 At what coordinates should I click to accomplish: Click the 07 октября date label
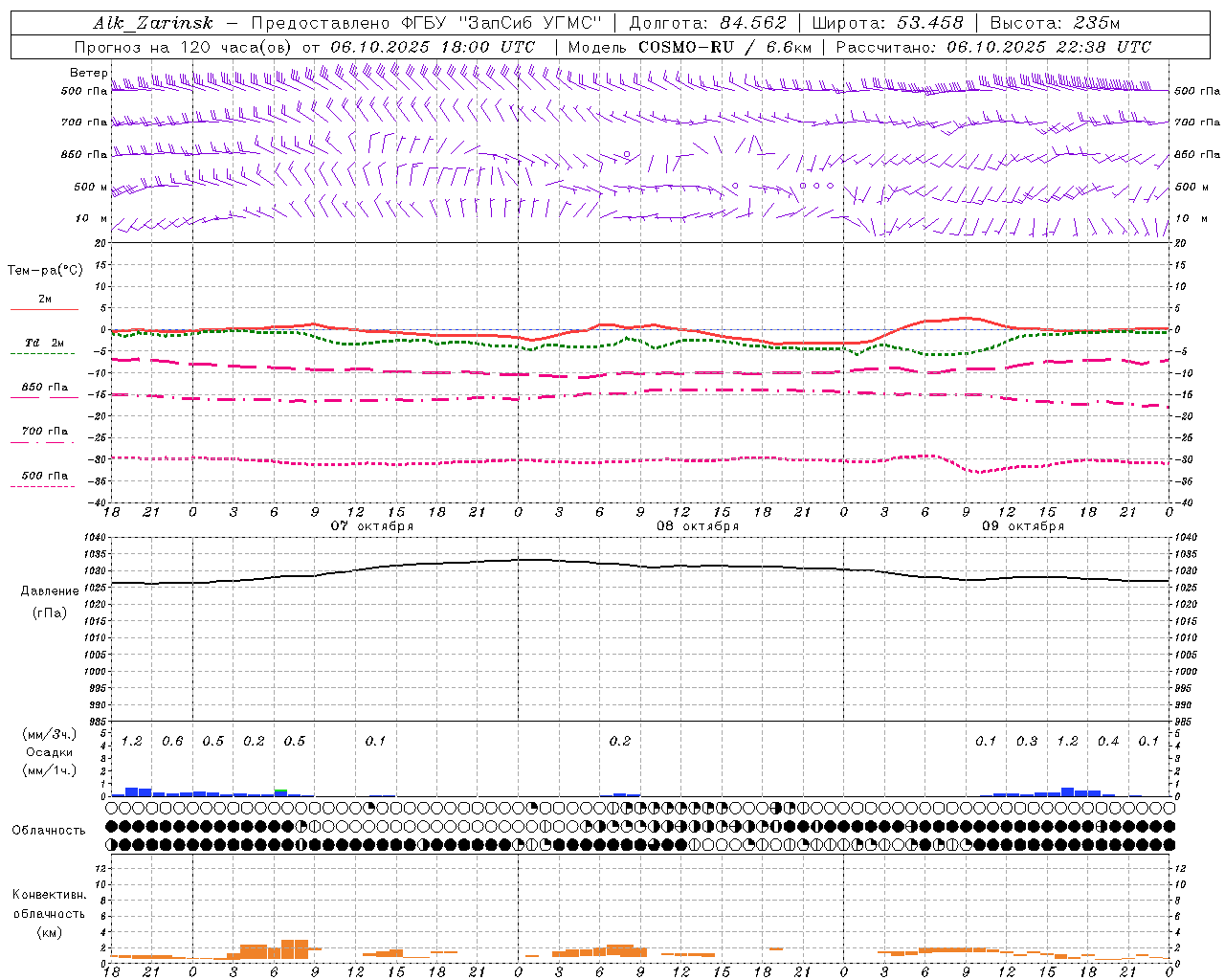pos(372,526)
